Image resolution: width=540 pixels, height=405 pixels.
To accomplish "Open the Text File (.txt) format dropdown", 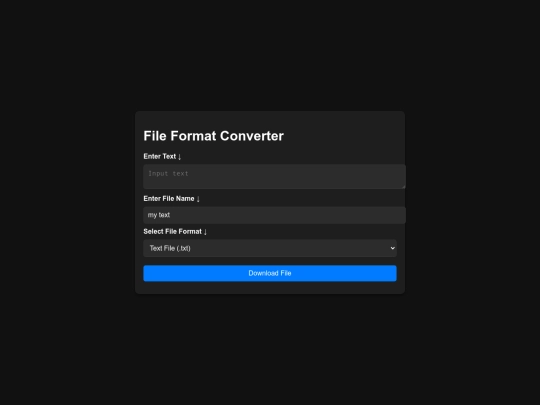I will click(270, 248).
